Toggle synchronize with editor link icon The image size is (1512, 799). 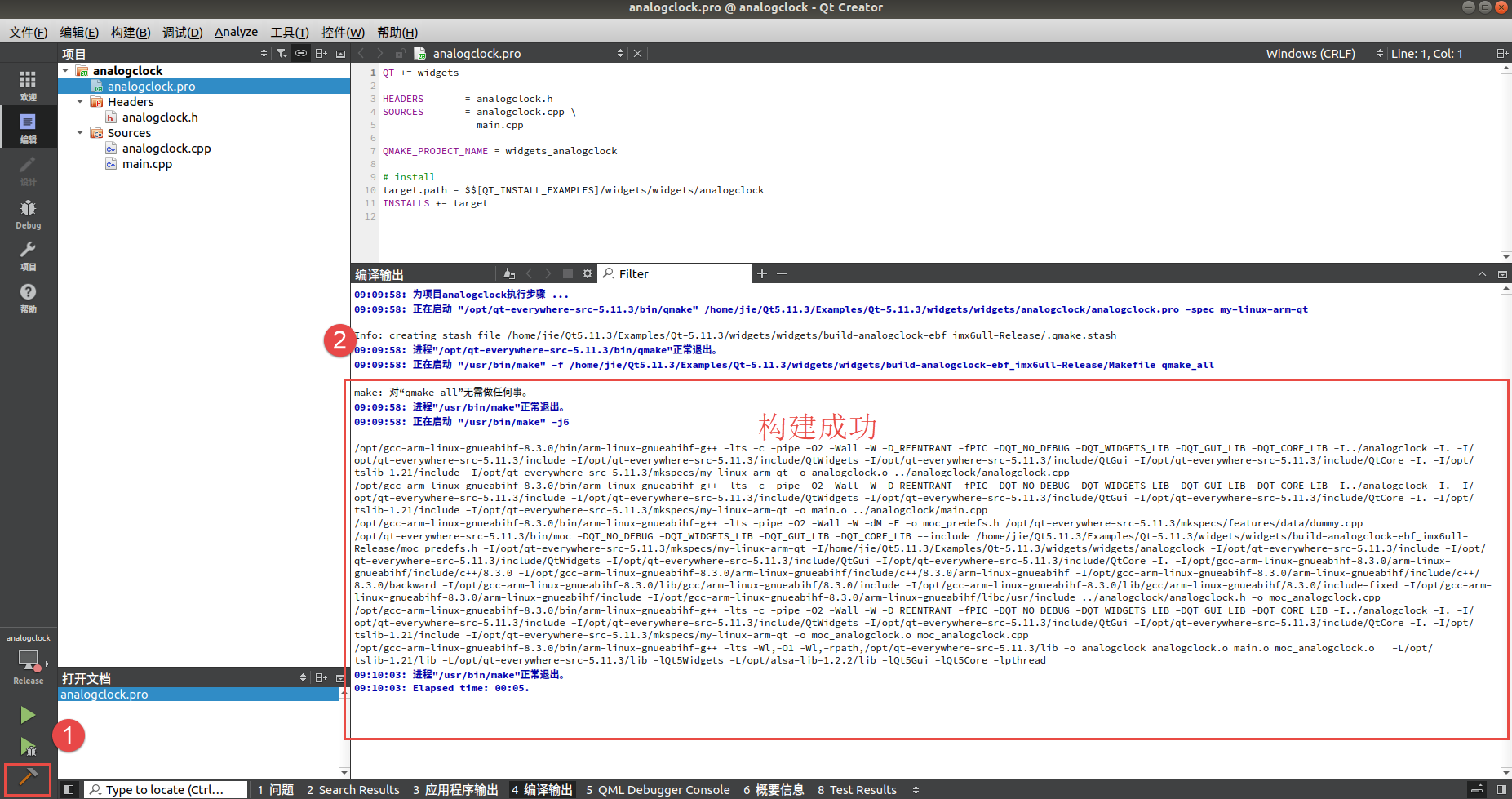click(x=301, y=53)
